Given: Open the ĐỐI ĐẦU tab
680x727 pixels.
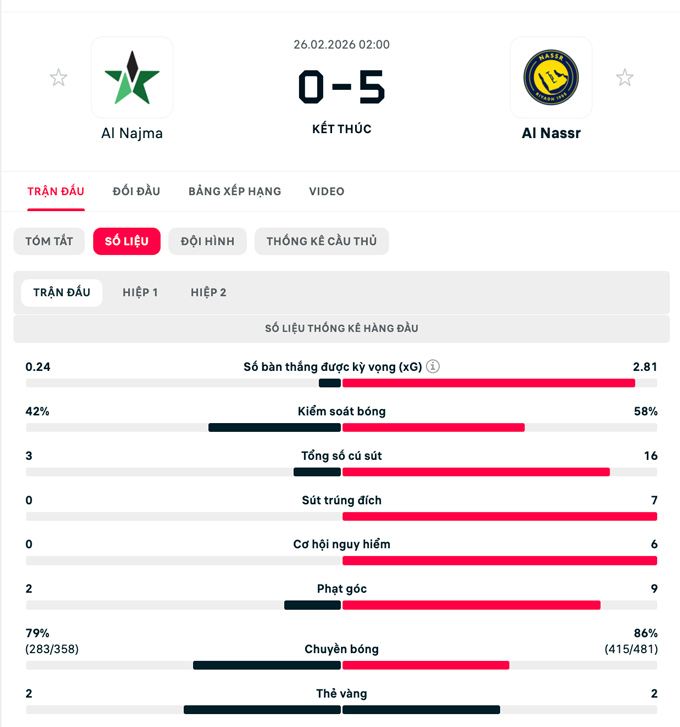Looking at the screenshot, I should click(136, 191).
